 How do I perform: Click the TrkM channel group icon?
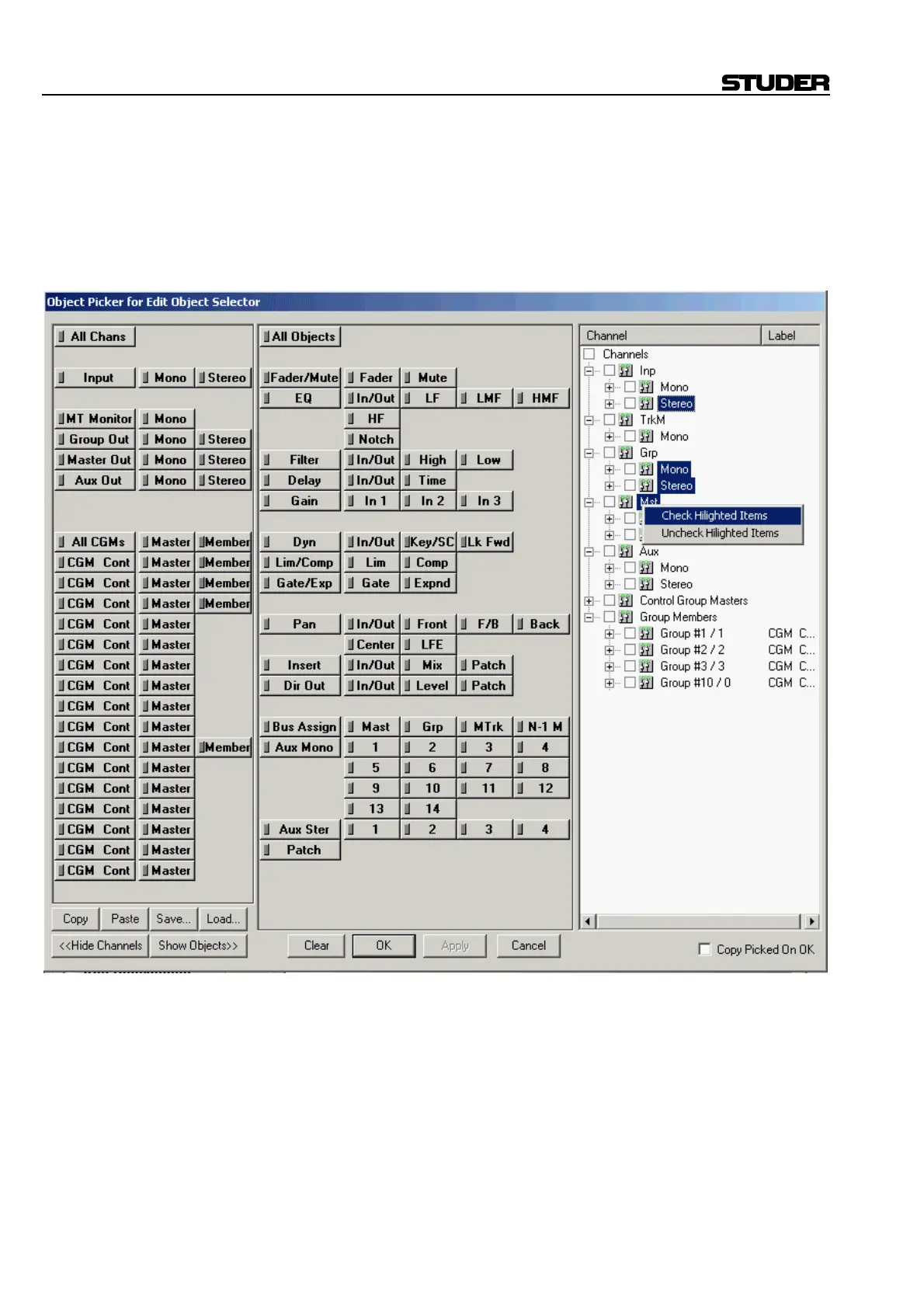pyautogui.click(x=626, y=420)
